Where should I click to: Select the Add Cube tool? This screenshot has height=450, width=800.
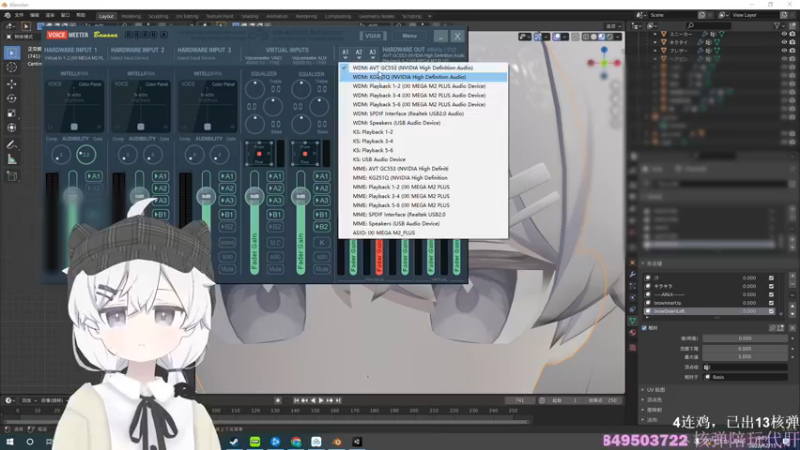click(x=12, y=177)
